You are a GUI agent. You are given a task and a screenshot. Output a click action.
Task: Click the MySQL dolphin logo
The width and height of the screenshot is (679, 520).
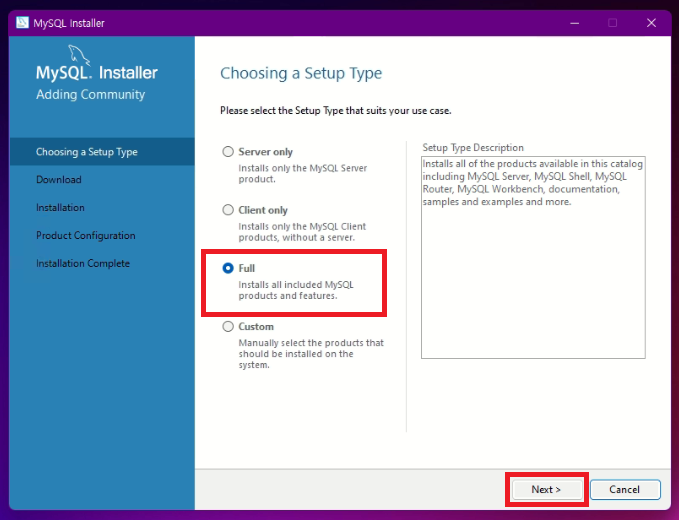pyautogui.click(x=79, y=55)
